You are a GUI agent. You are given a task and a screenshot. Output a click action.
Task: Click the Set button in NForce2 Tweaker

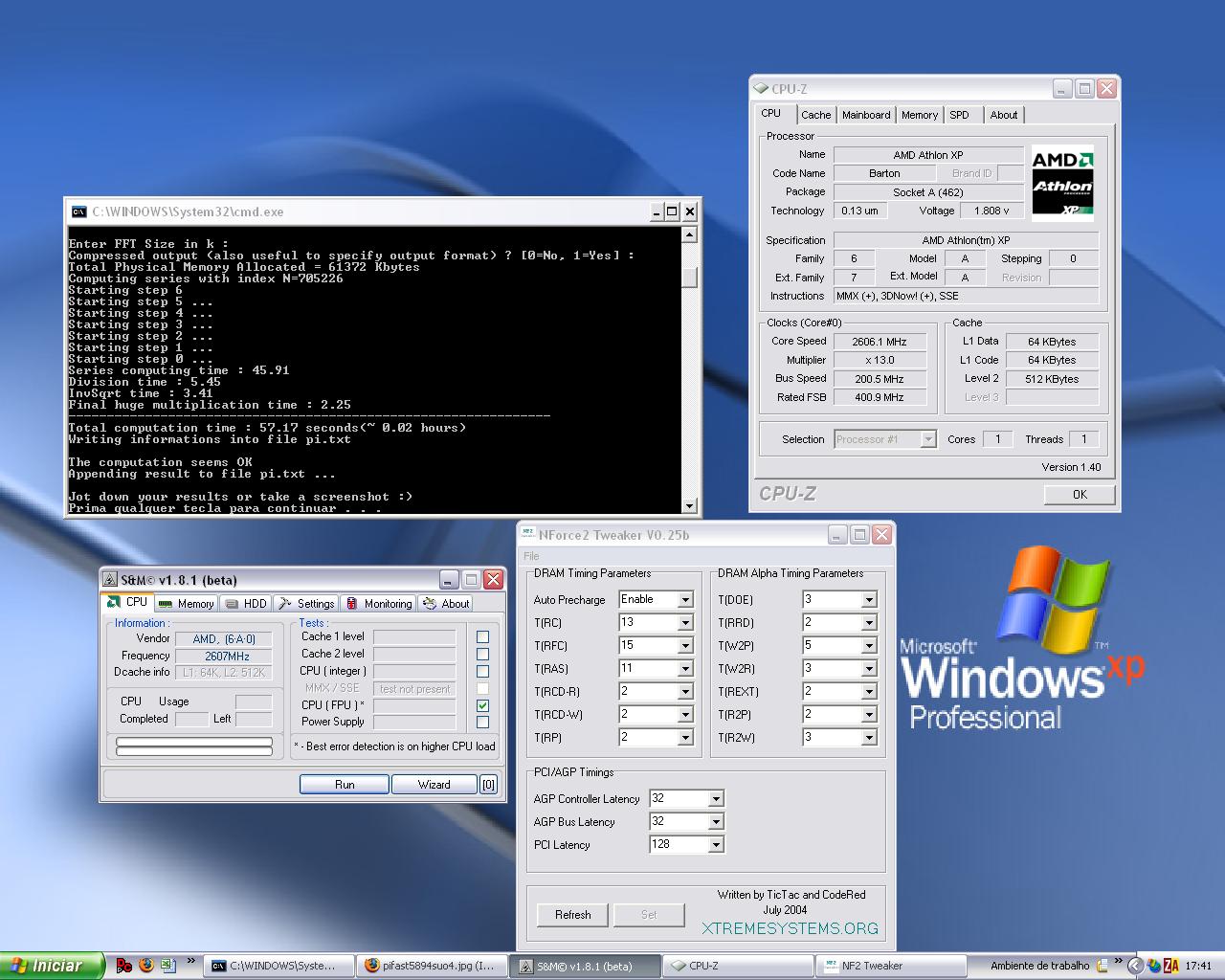(649, 915)
